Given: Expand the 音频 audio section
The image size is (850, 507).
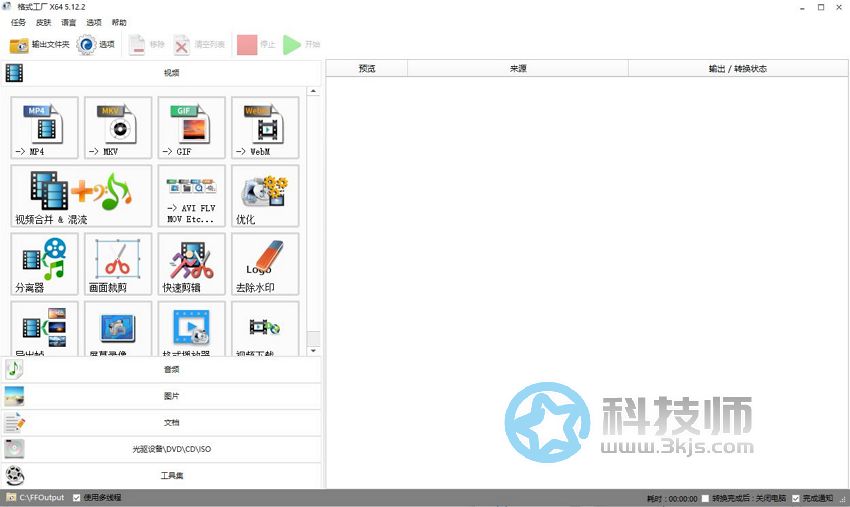Looking at the screenshot, I should point(161,369).
